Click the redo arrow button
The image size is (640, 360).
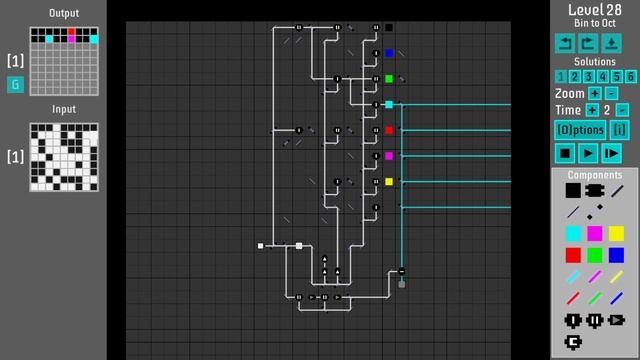(x=588, y=43)
